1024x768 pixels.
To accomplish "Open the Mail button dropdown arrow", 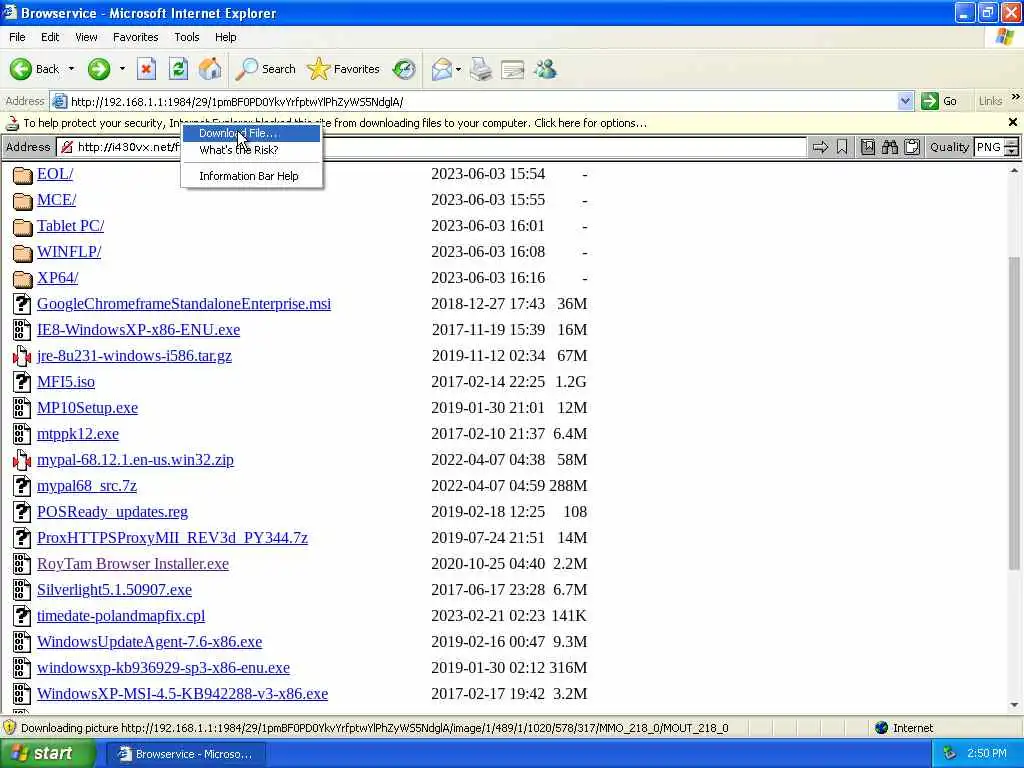I will pos(458,69).
